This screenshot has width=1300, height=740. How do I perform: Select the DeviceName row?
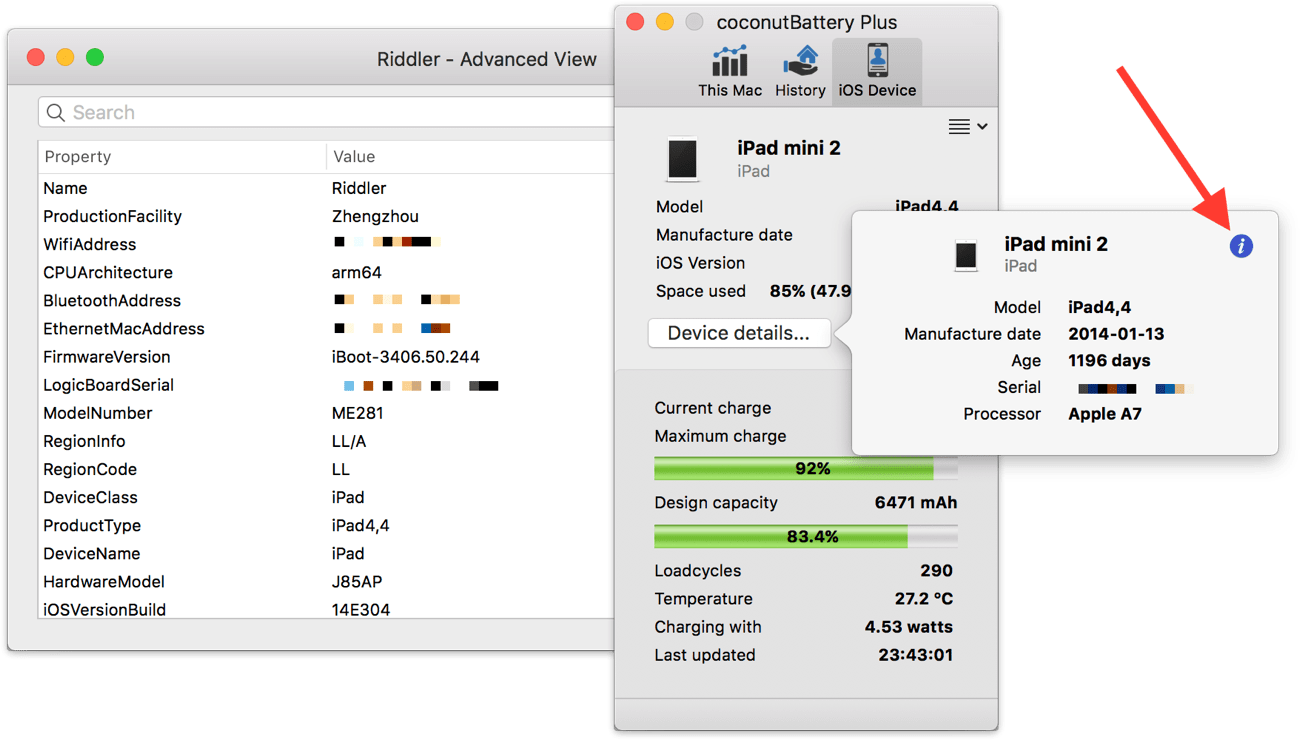327,553
